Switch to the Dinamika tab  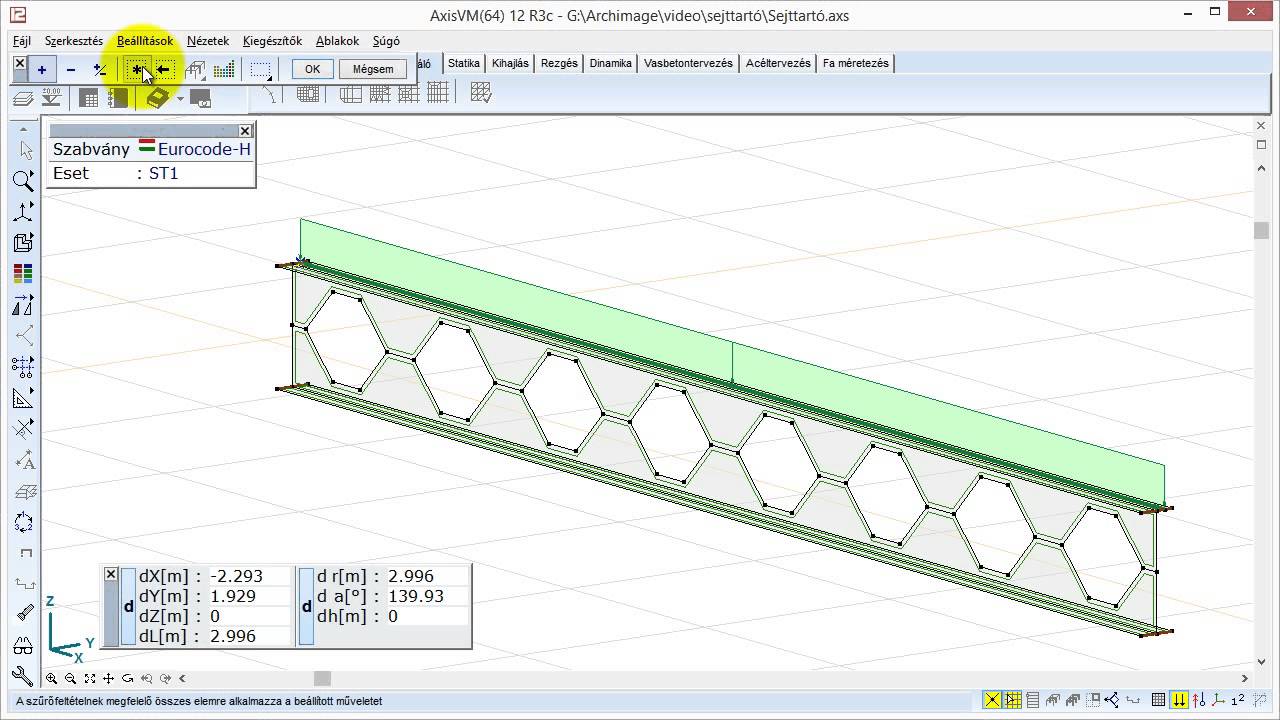click(x=610, y=63)
